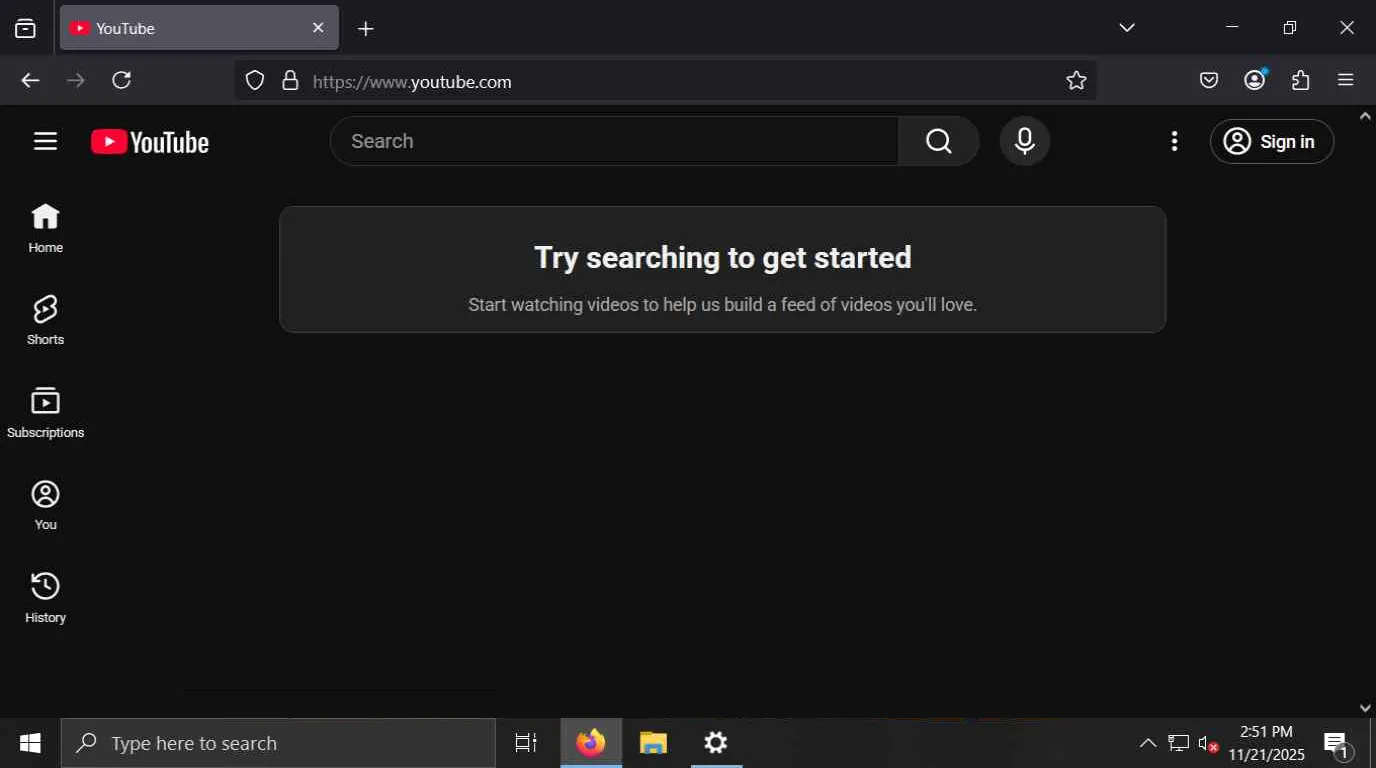Screen dimensions: 1376x768
Task: Open the network status tray icon
Action: (x=1178, y=743)
